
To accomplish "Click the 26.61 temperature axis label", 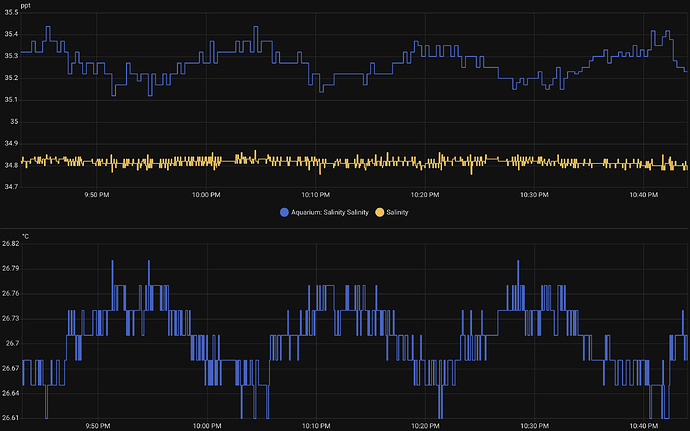I will pyautogui.click(x=11, y=418).
